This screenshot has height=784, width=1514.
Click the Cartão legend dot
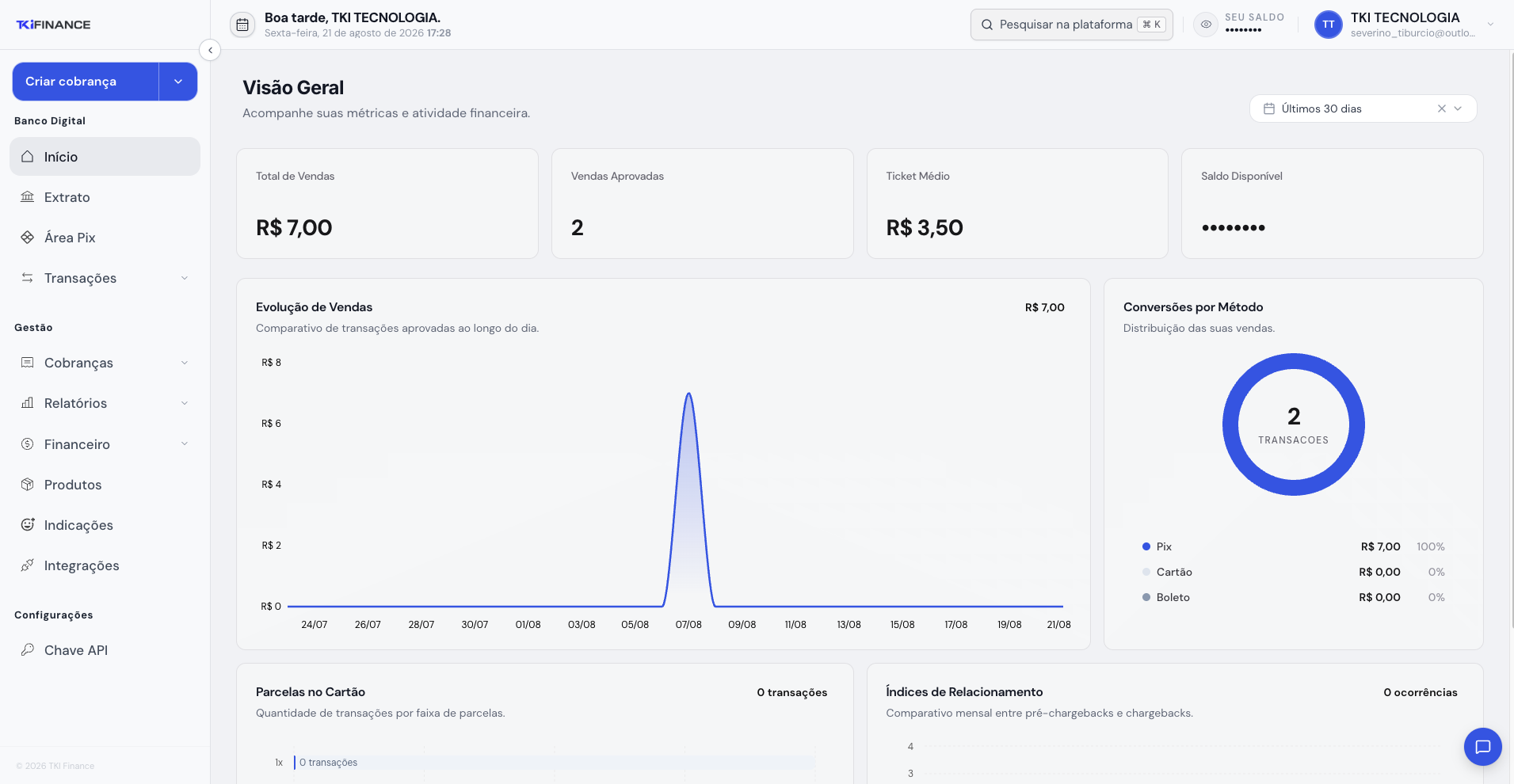click(1146, 572)
